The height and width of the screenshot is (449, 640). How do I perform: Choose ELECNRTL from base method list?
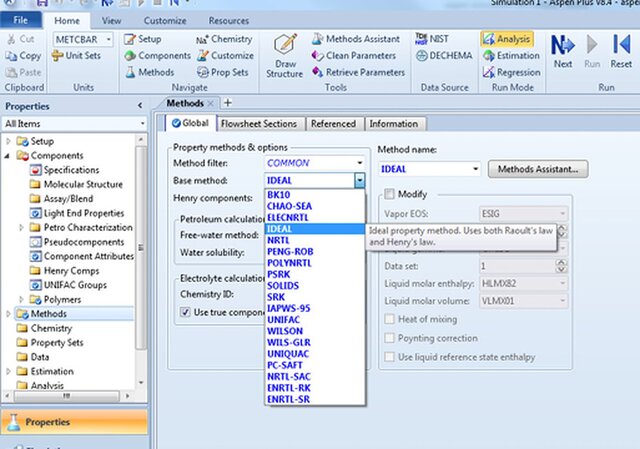pos(315,217)
